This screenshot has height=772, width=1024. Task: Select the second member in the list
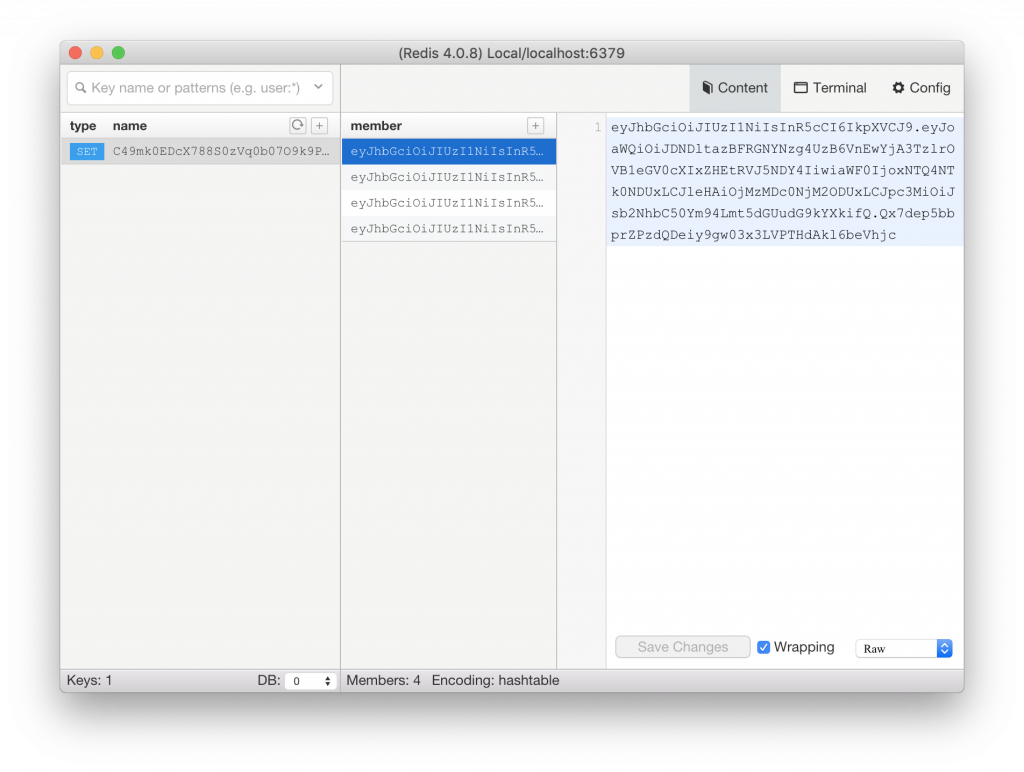[449, 177]
